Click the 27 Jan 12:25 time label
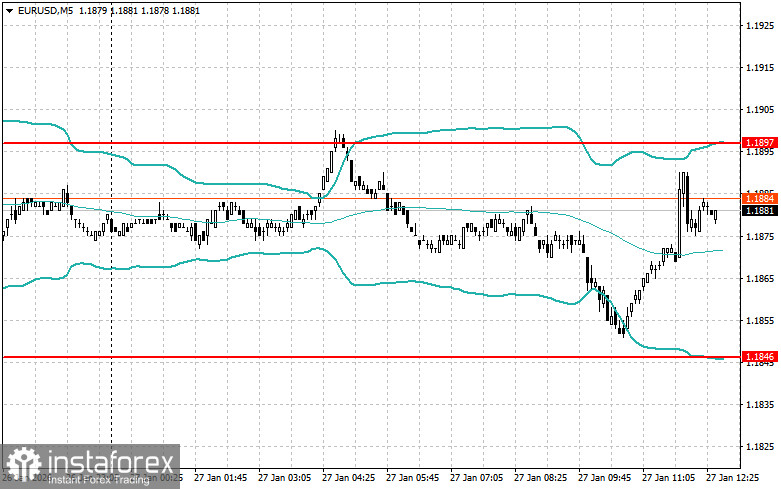Image resolution: width=781 pixels, height=489 pixels. tap(732, 478)
